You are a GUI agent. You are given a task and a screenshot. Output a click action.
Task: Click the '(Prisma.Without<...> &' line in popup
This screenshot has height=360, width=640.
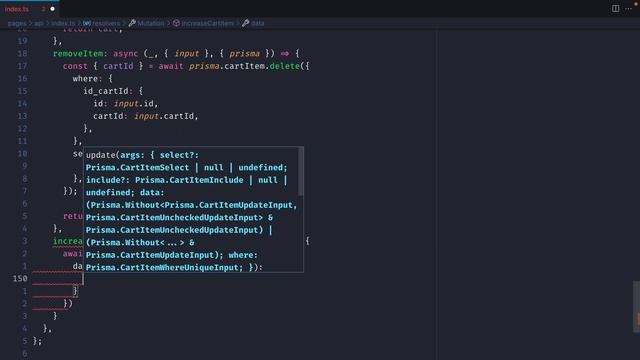point(140,242)
